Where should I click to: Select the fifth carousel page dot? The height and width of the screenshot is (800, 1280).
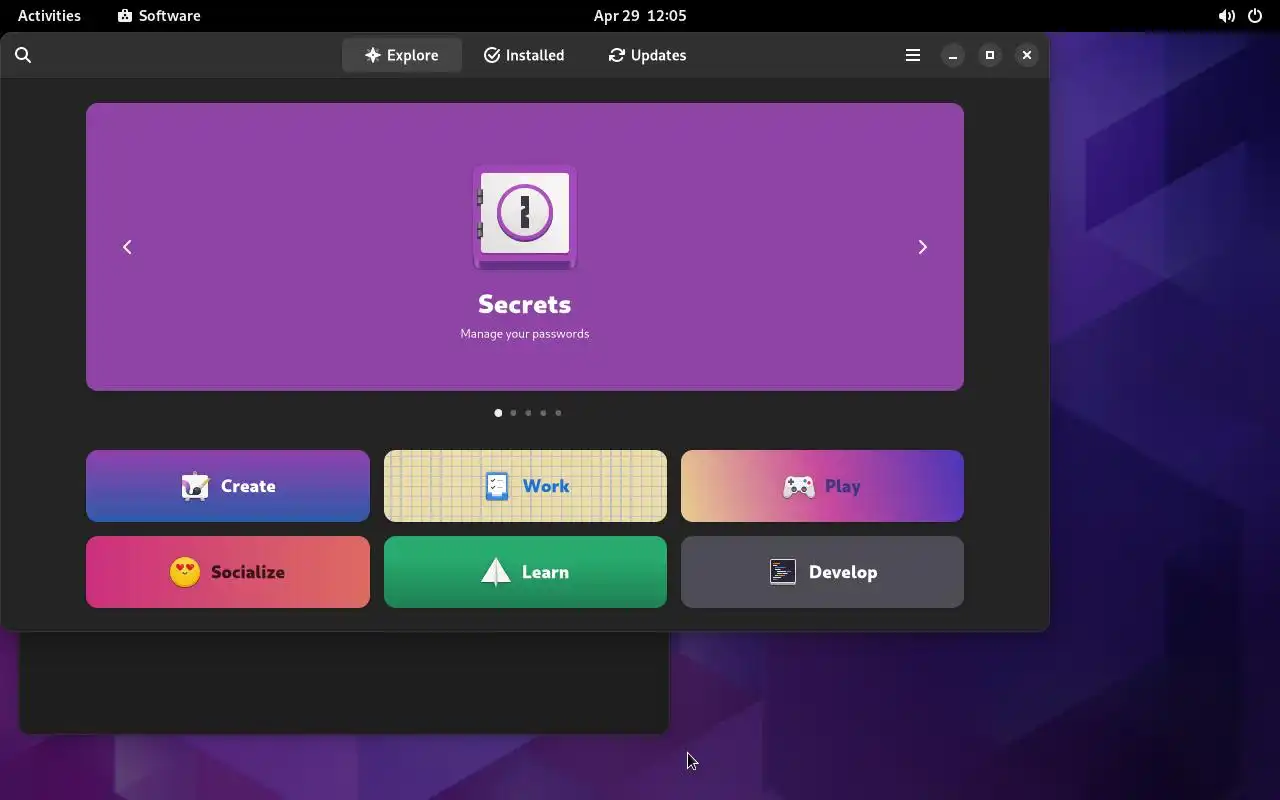click(558, 413)
